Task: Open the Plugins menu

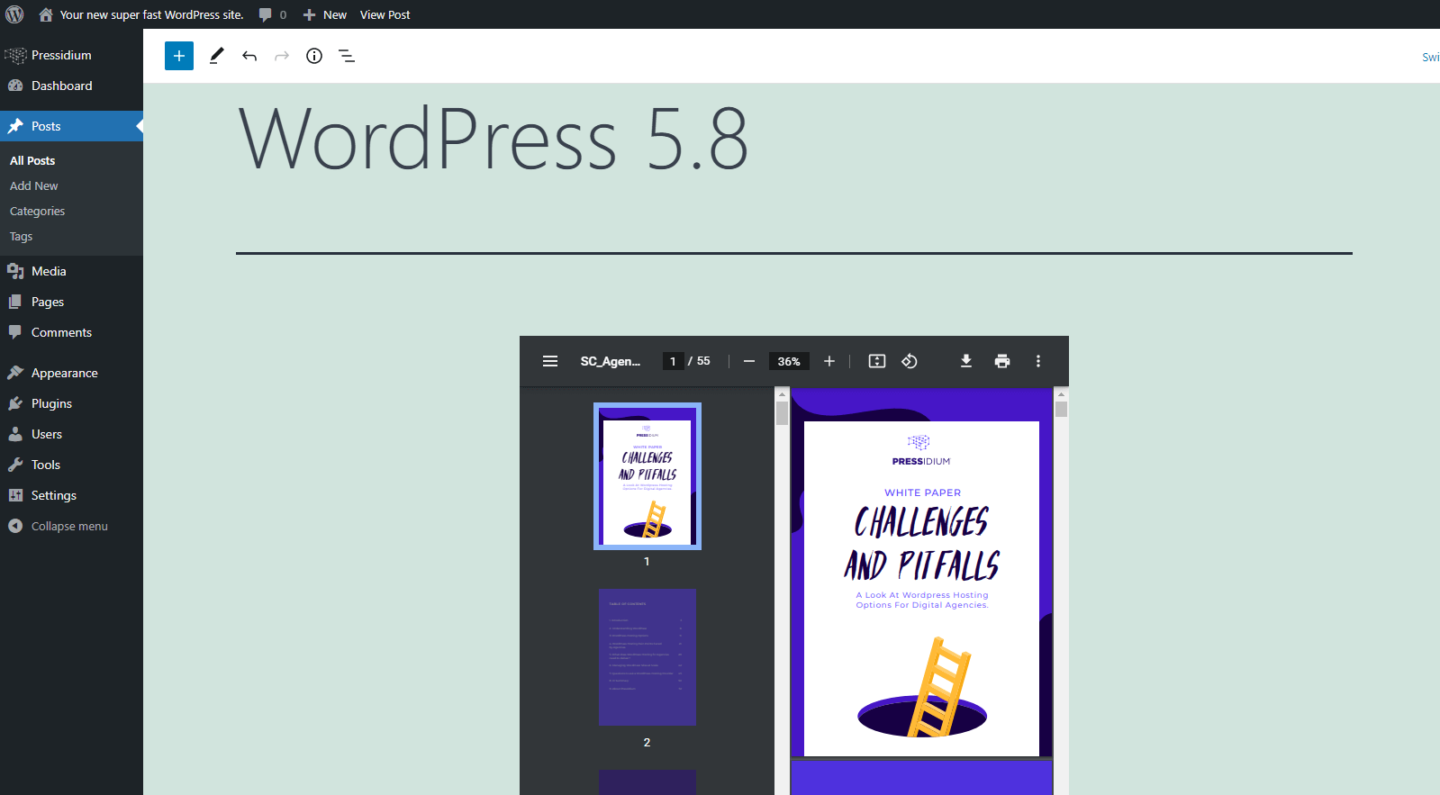Action: (x=71, y=404)
